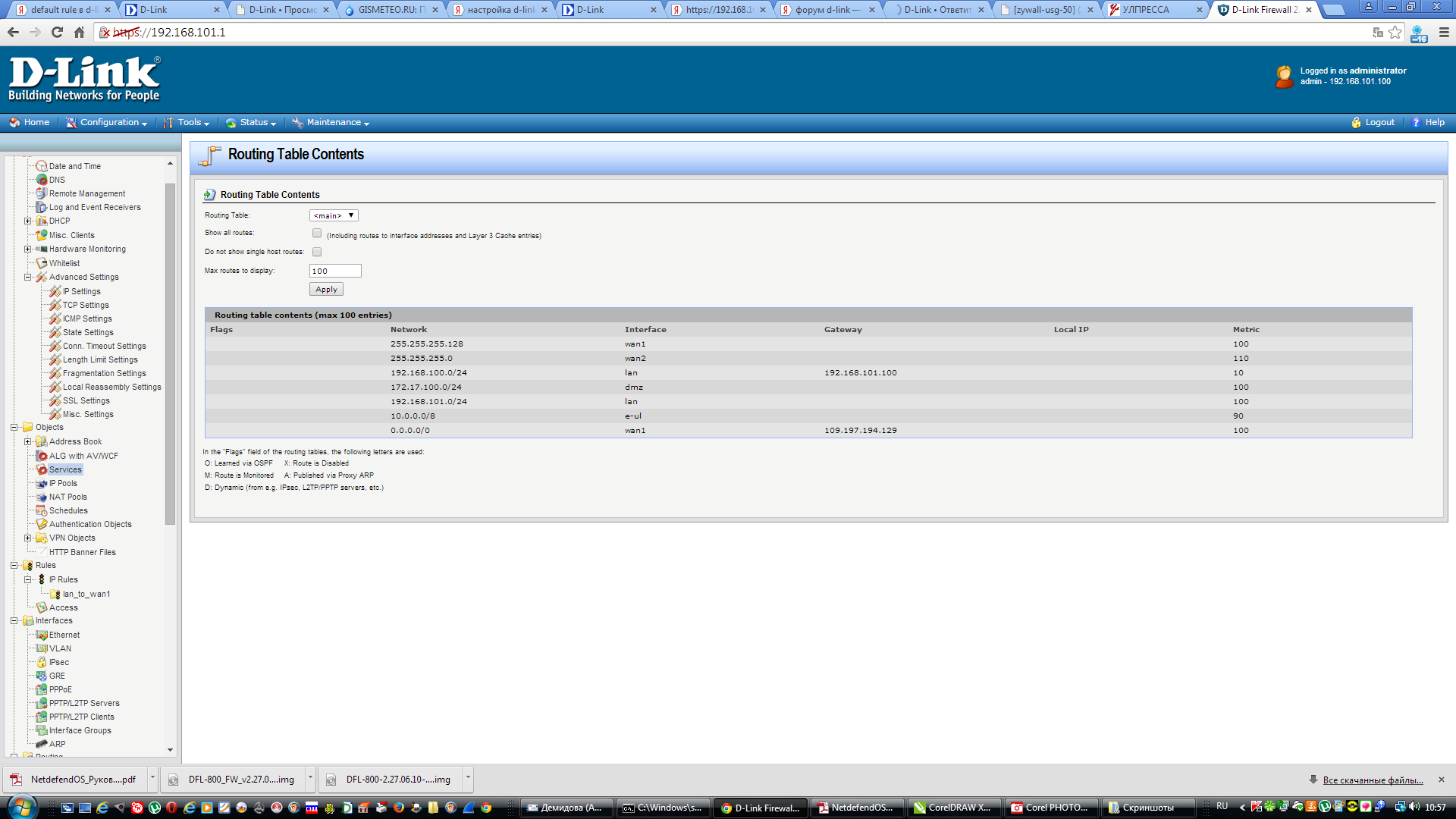Click the Help question mark icon

coord(1415,122)
